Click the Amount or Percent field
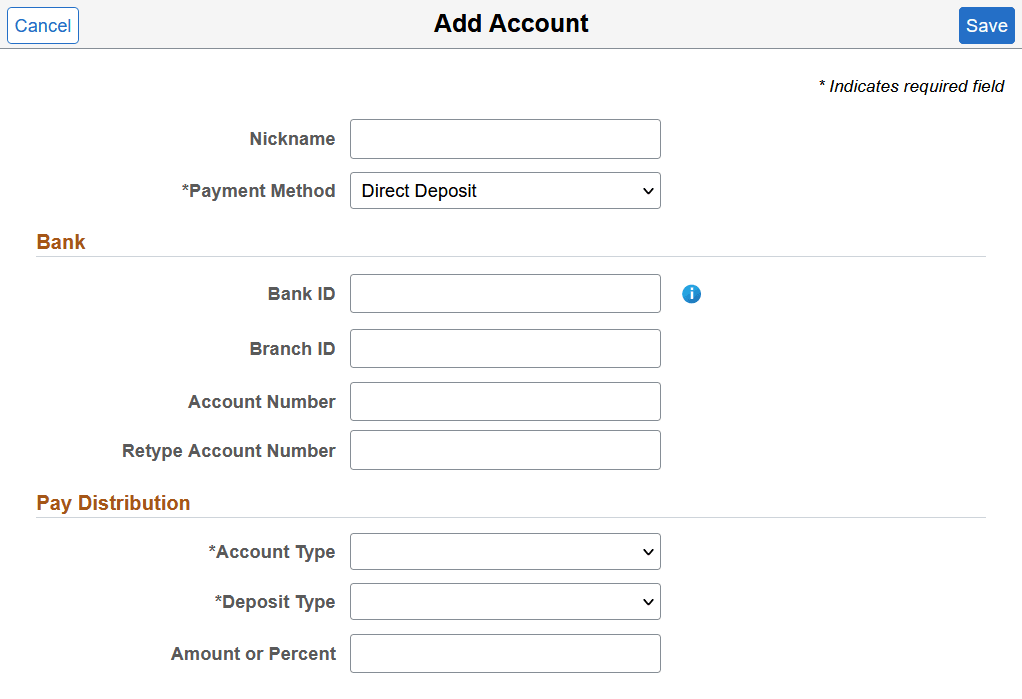 (x=505, y=653)
